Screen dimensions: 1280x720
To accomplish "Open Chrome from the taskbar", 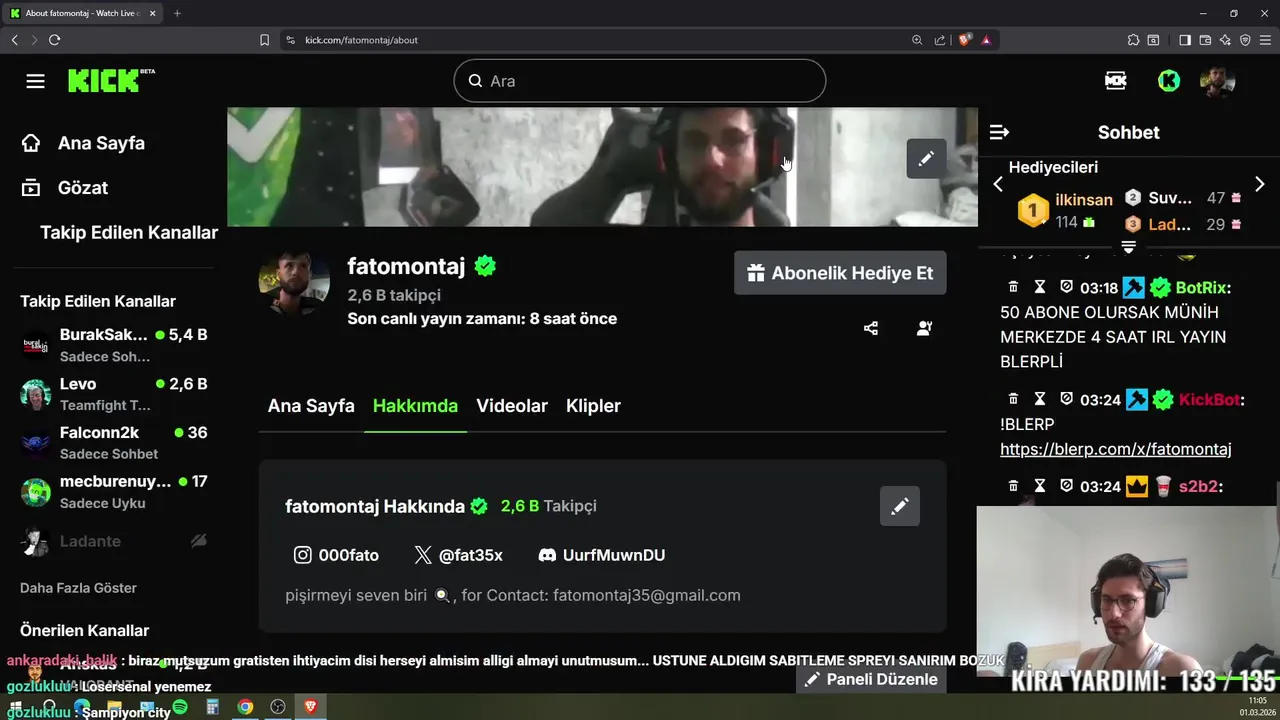I will [245, 707].
